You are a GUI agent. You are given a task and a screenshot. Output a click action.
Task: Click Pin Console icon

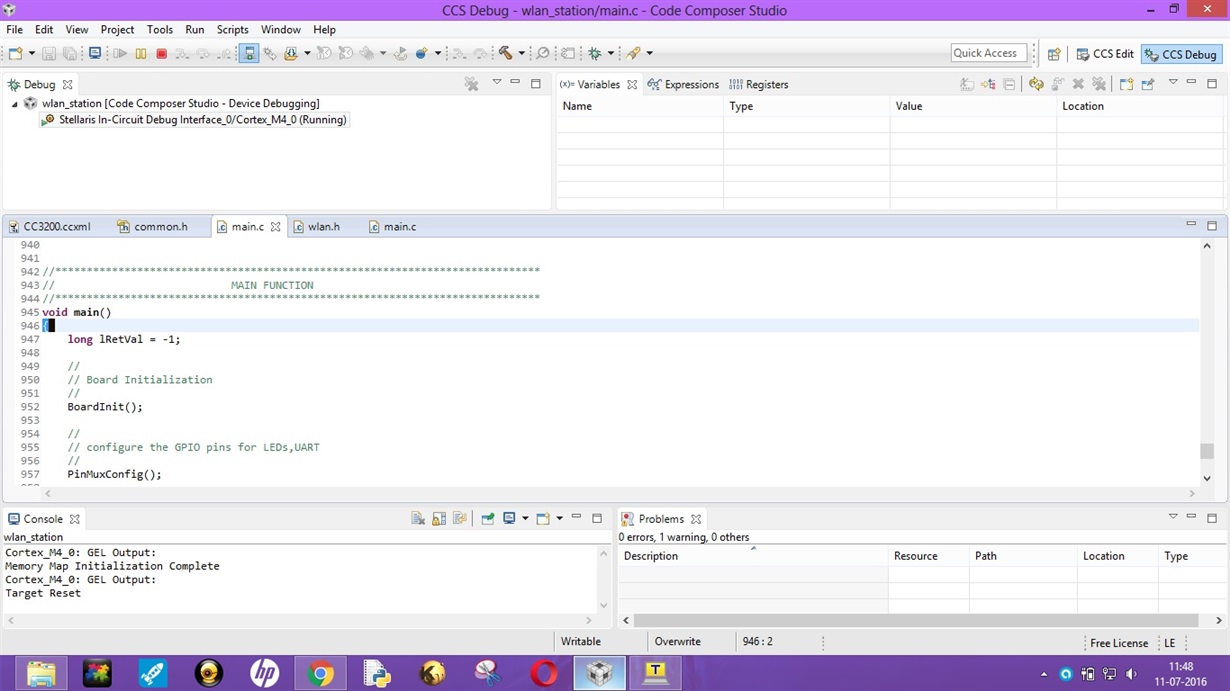(488, 518)
